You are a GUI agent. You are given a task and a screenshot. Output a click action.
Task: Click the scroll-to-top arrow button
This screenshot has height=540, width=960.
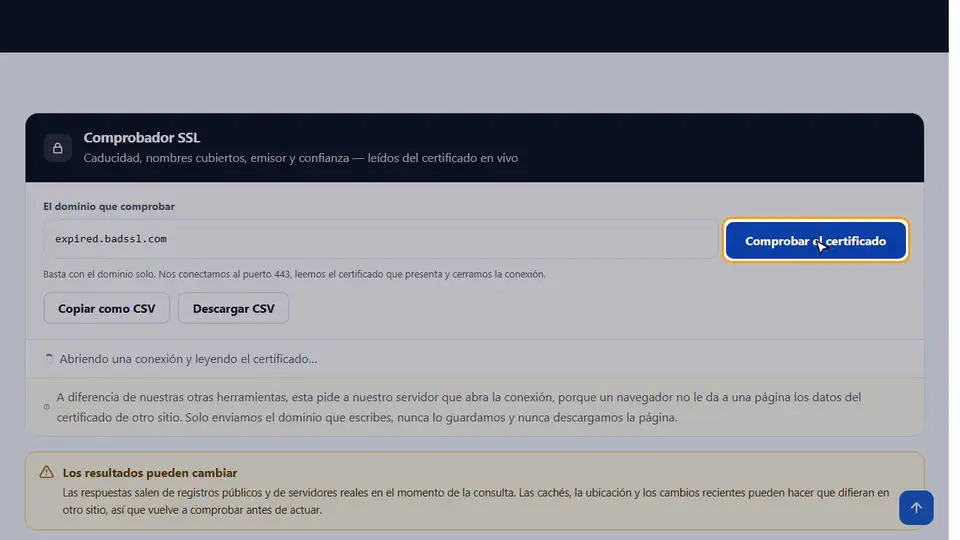coord(916,508)
